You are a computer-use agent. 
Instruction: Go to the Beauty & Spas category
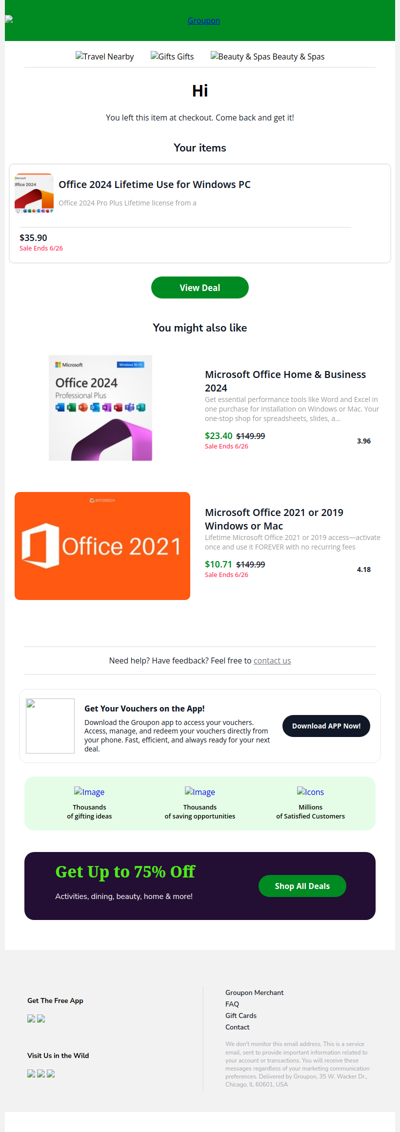(267, 56)
